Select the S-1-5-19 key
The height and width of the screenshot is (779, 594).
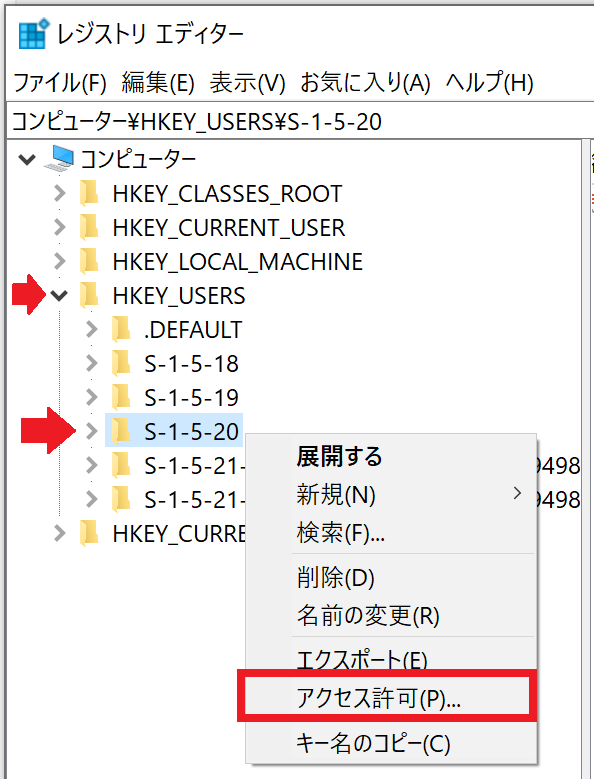(x=191, y=397)
